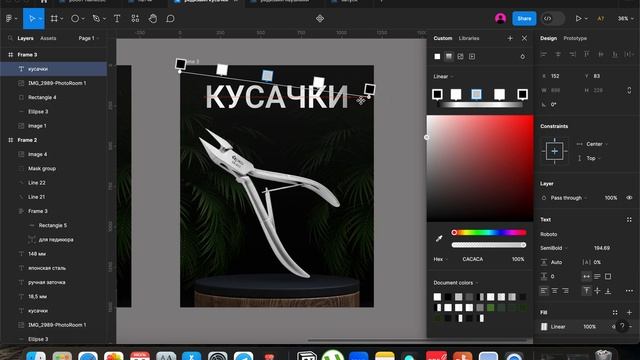This screenshot has height=360, width=640.
Task: Click on the opacity slider below hue
Action: tap(489, 245)
